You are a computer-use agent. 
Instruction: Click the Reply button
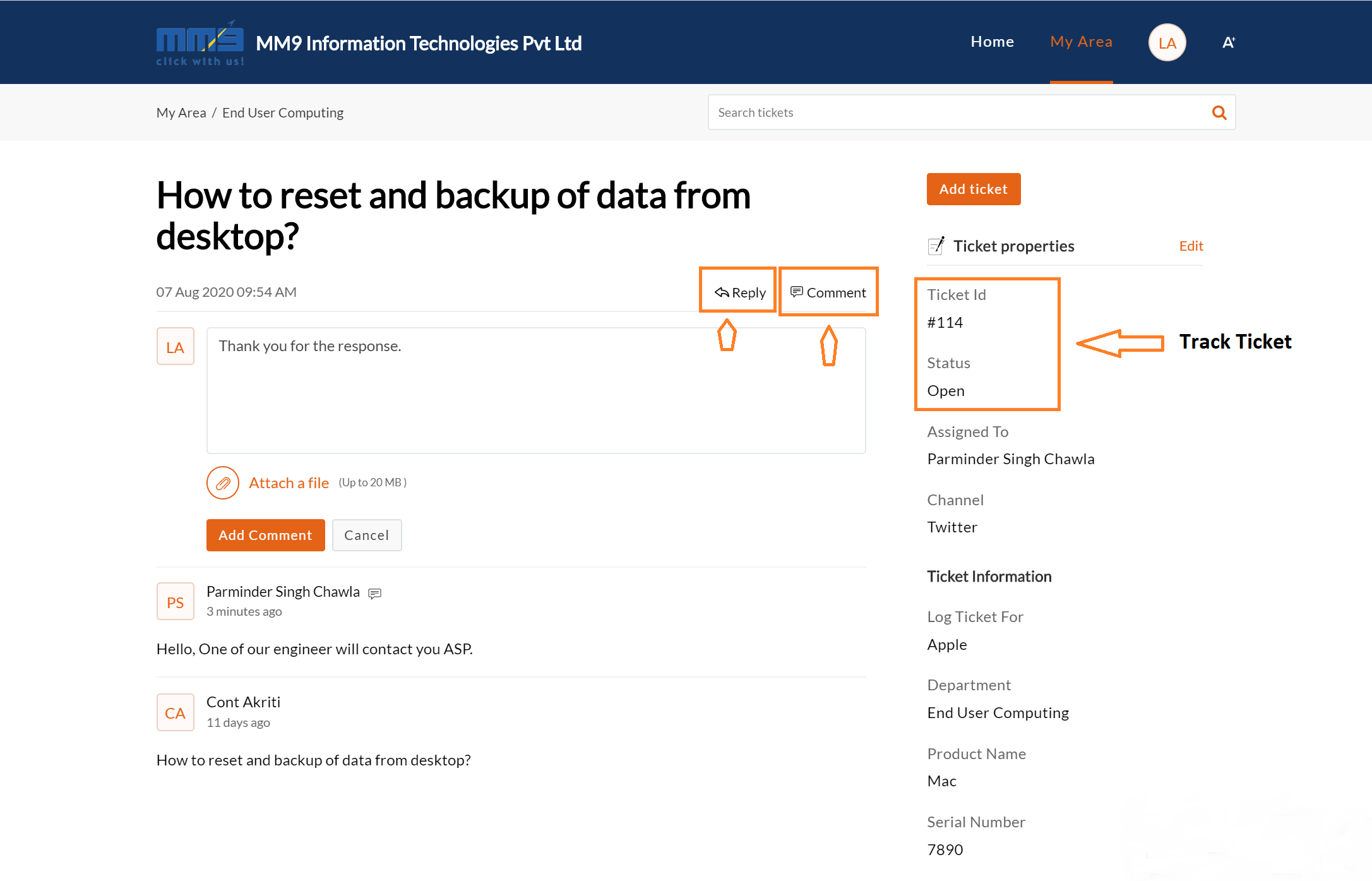(739, 292)
